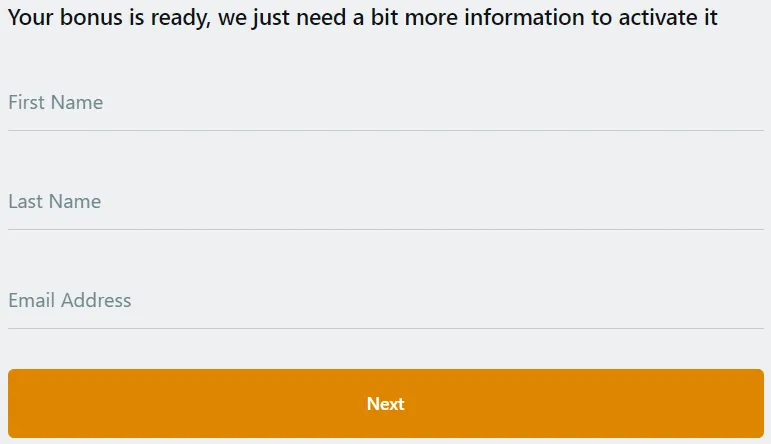Focus the Last Name text field
Image resolution: width=771 pixels, height=444 pixels.
pos(385,202)
